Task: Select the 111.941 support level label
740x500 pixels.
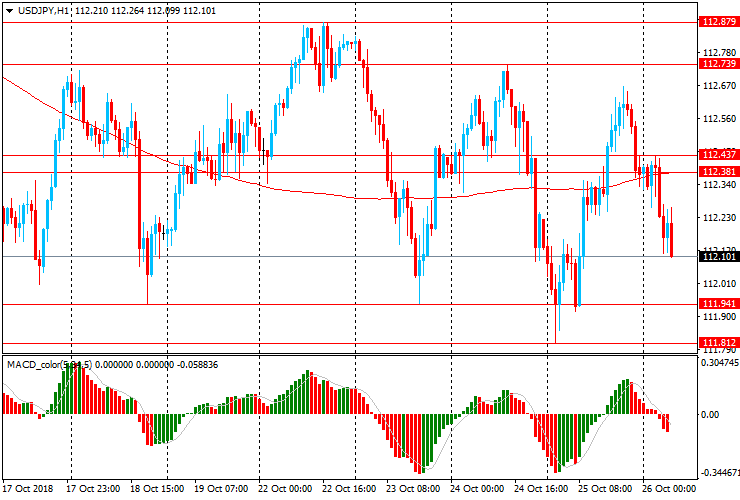Action: [719, 304]
